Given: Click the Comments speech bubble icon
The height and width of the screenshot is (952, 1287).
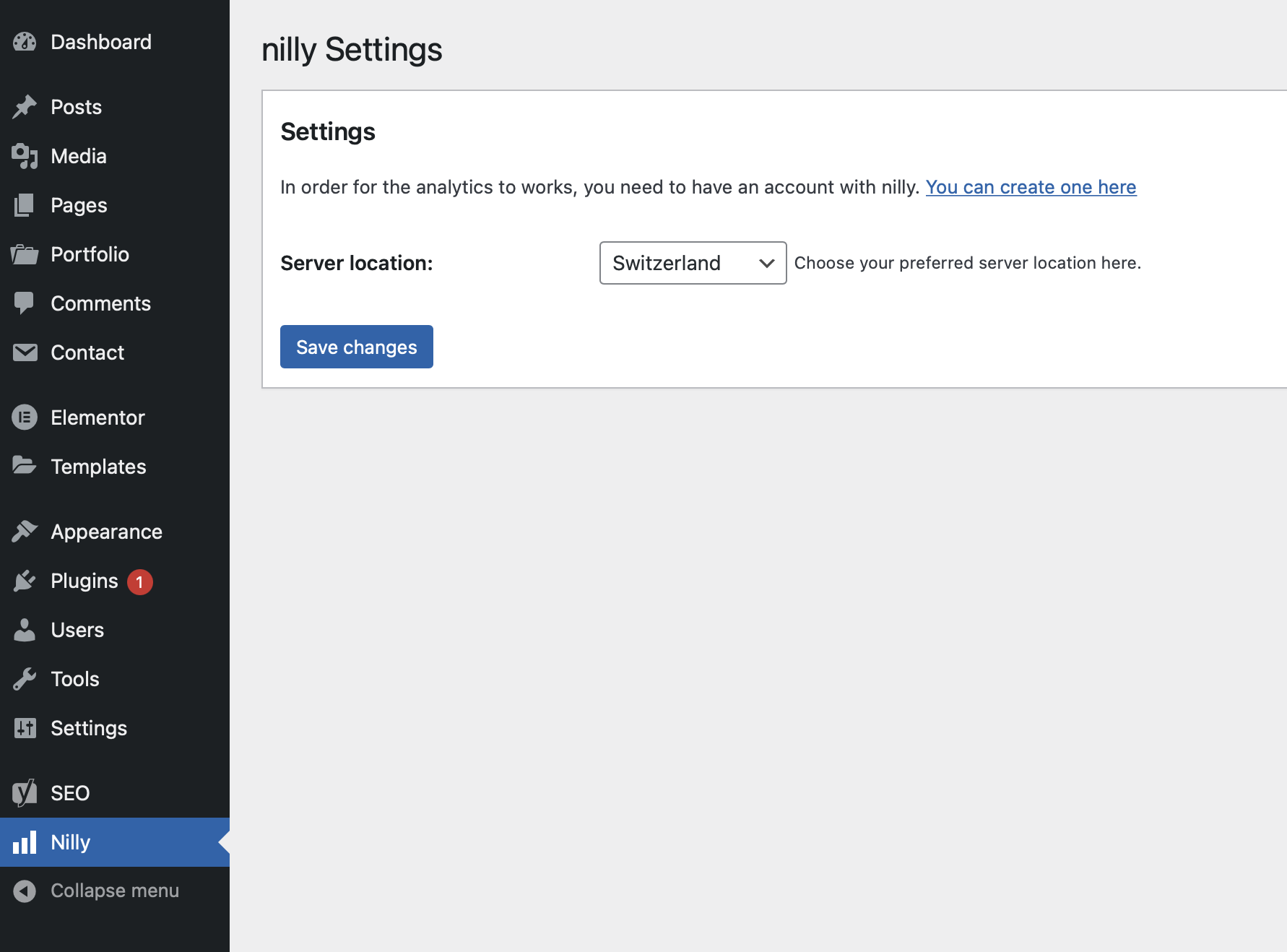Looking at the screenshot, I should pyautogui.click(x=25, y=303).
